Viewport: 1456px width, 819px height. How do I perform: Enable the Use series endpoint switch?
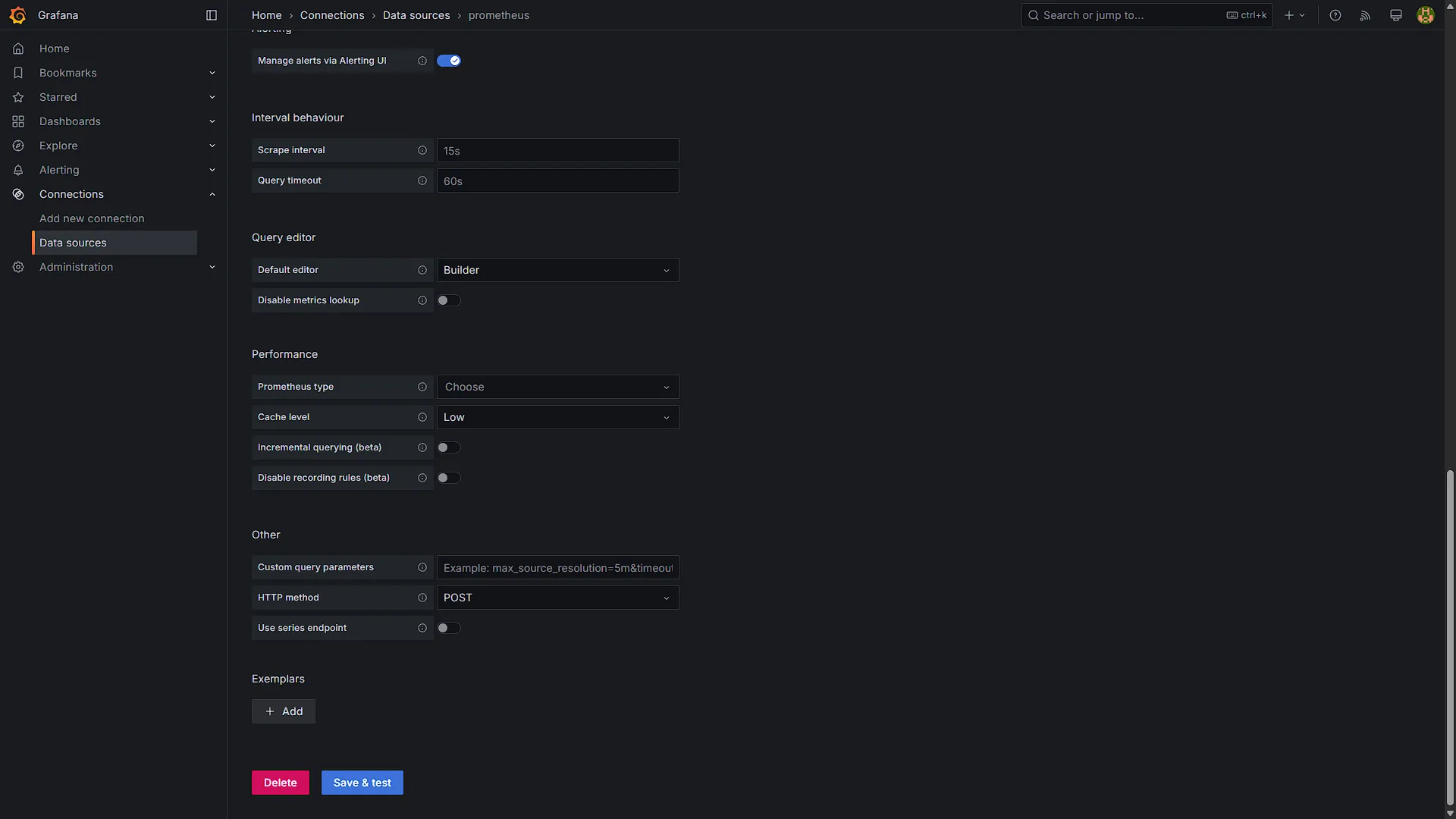[x=449, y=628]
